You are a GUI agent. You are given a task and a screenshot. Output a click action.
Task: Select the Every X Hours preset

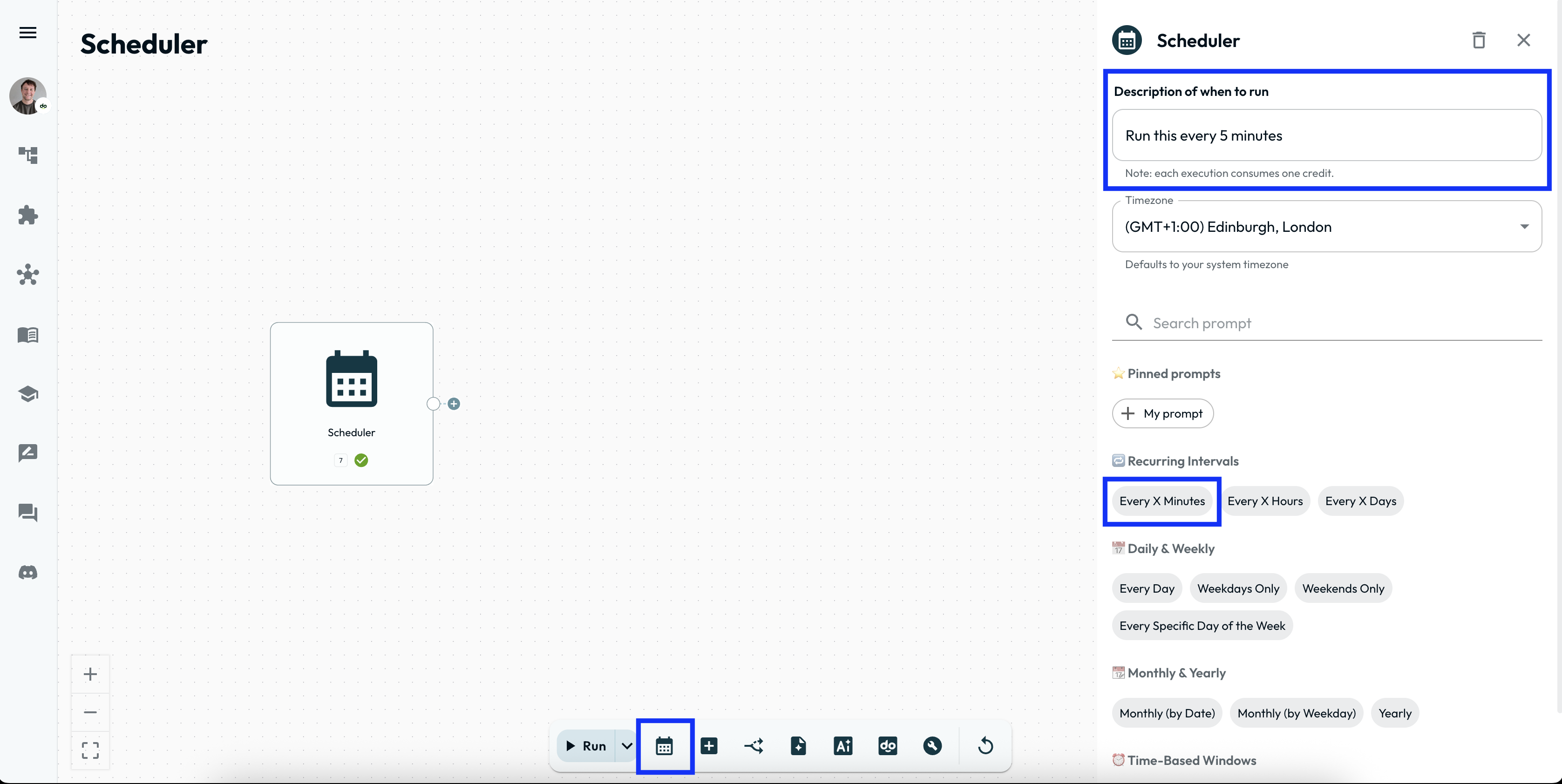(x=1265, y=501)
